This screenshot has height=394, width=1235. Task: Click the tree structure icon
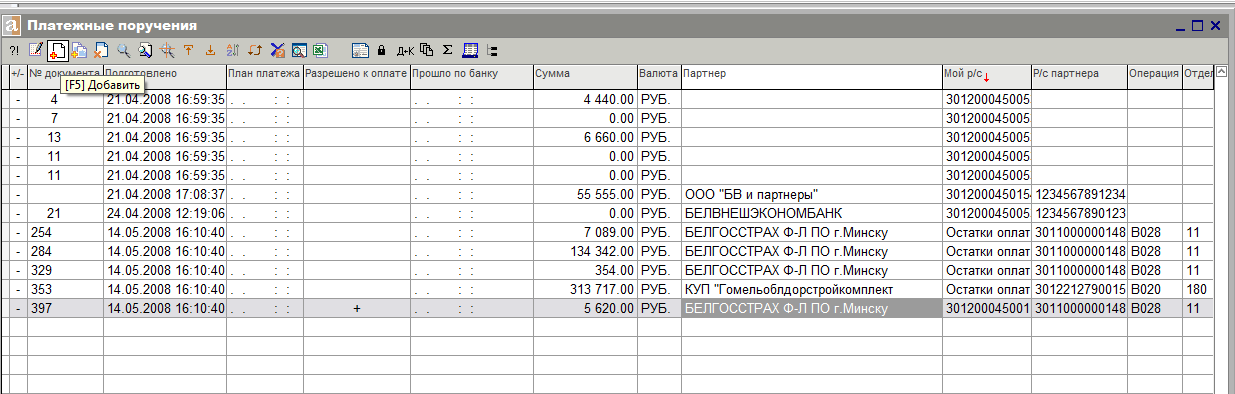[491, 50]
